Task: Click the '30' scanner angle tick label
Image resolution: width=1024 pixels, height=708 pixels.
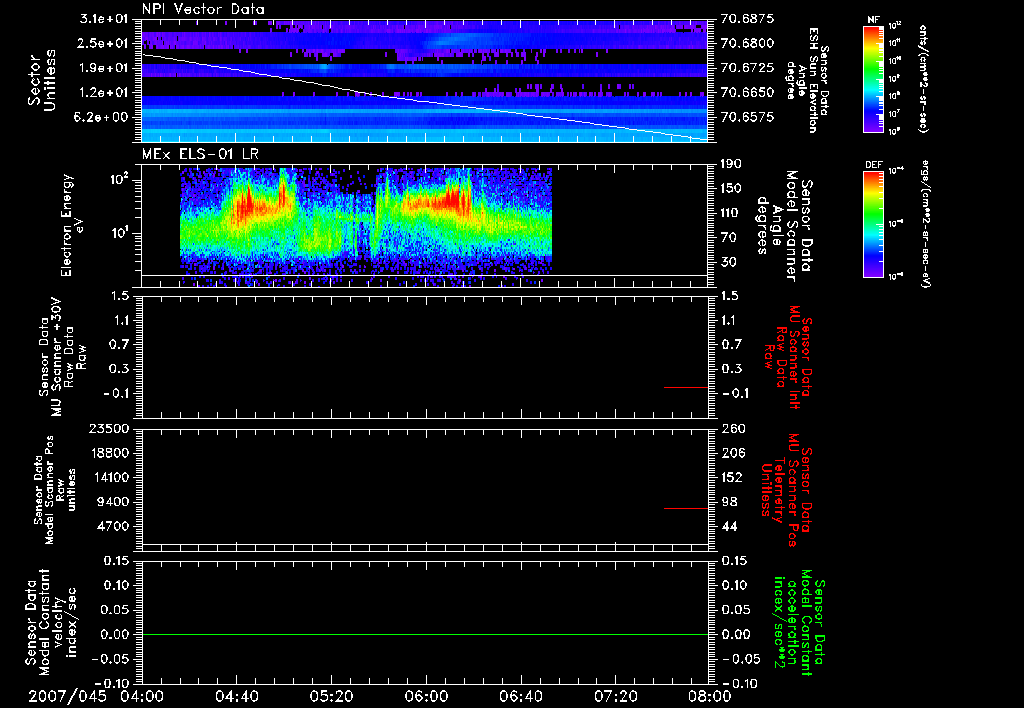Action: (x=728, y=262)
